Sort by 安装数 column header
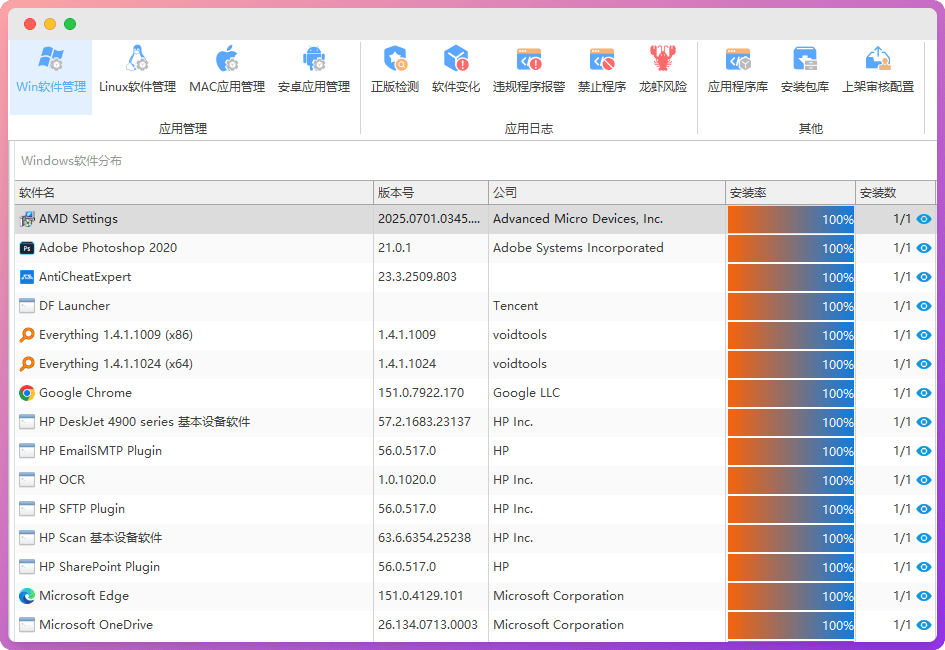The image size is (945, 650). point(895,193)
